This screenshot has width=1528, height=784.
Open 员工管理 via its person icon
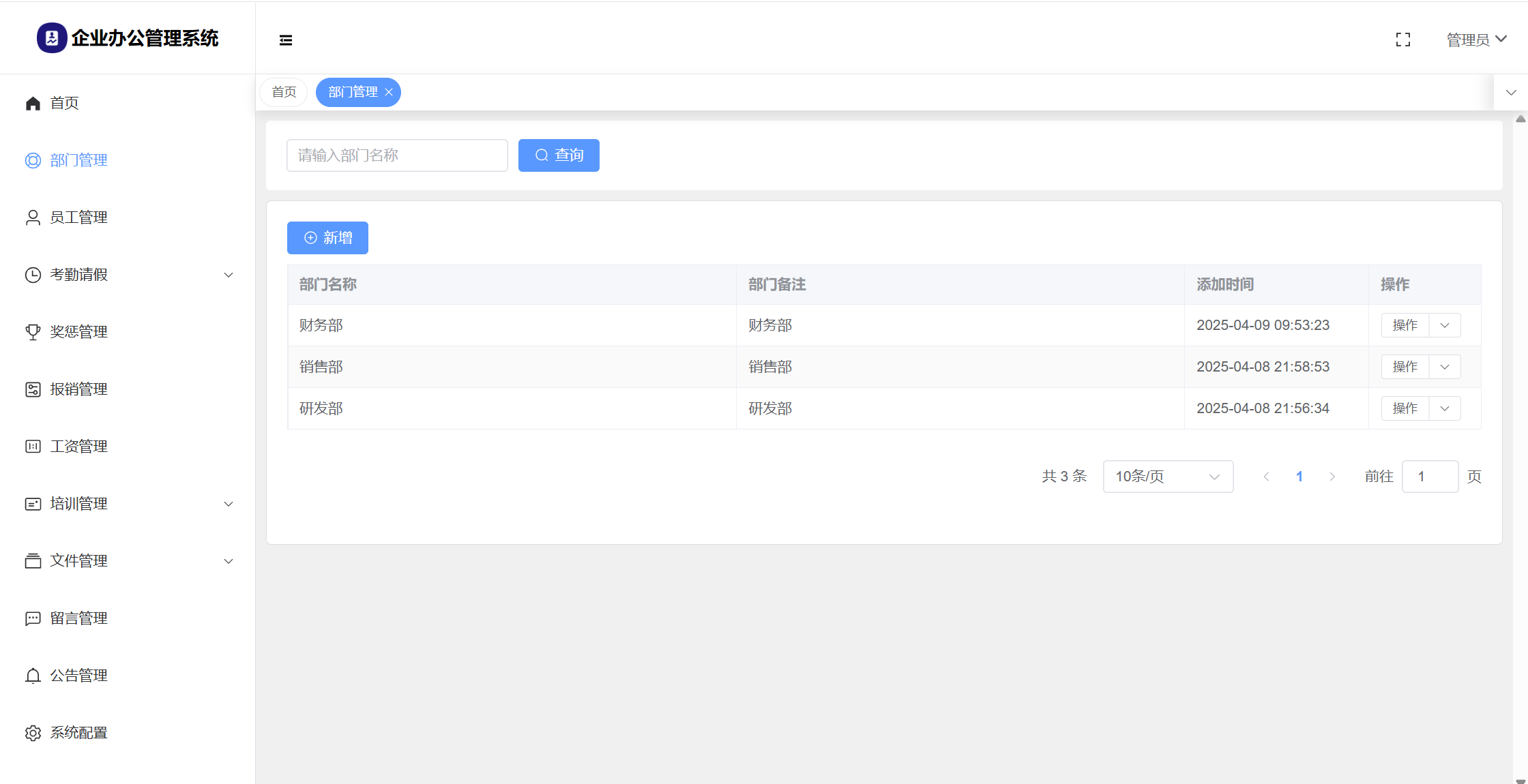click(x=33, y=217)
